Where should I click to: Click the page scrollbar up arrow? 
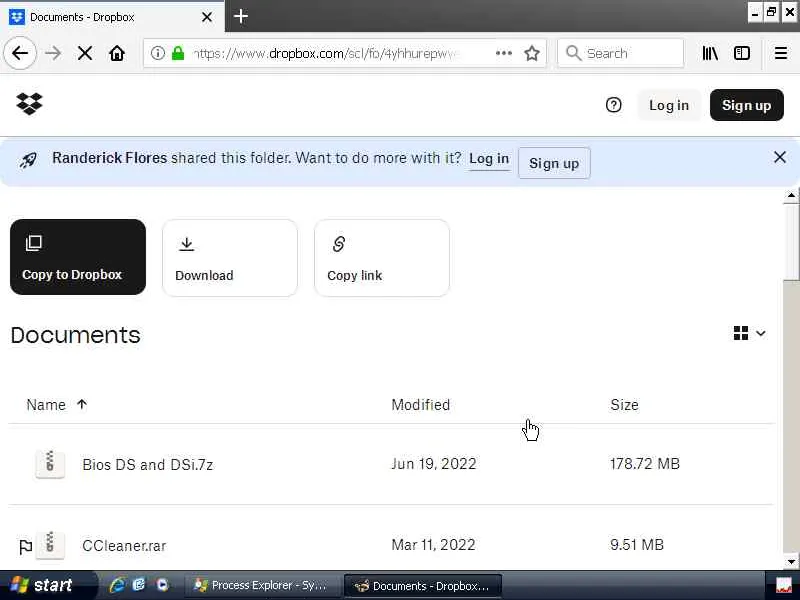coord(791,195)
